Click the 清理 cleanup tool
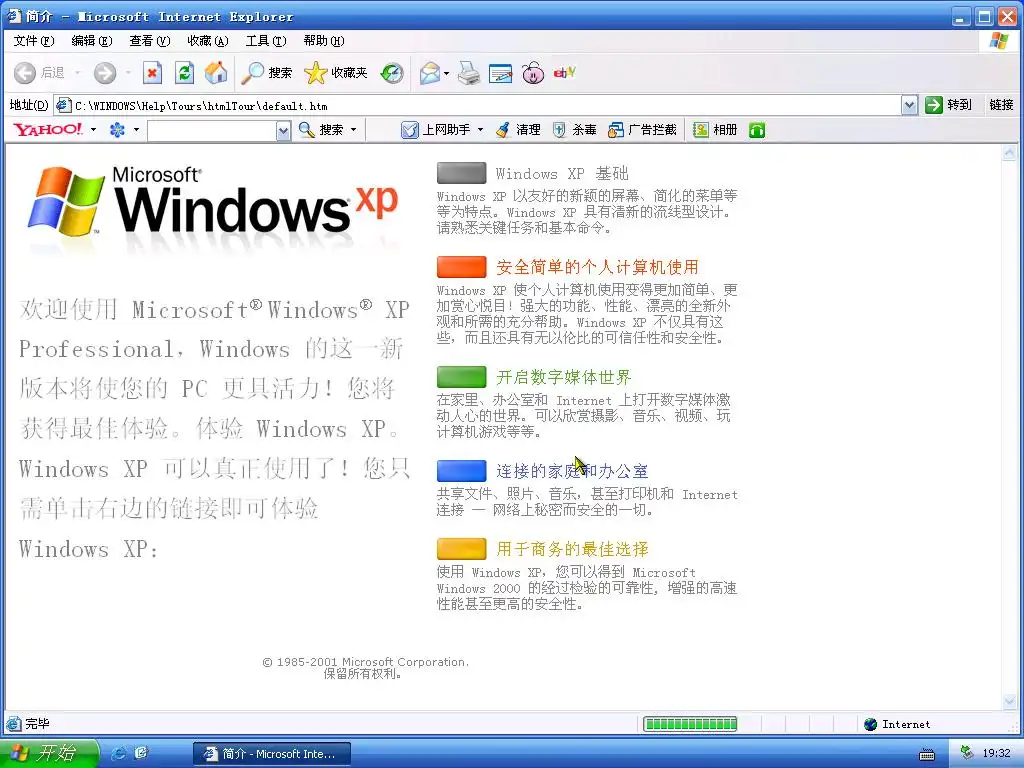The width and height of the screenshot is (1024, 768). click(518, 129)
